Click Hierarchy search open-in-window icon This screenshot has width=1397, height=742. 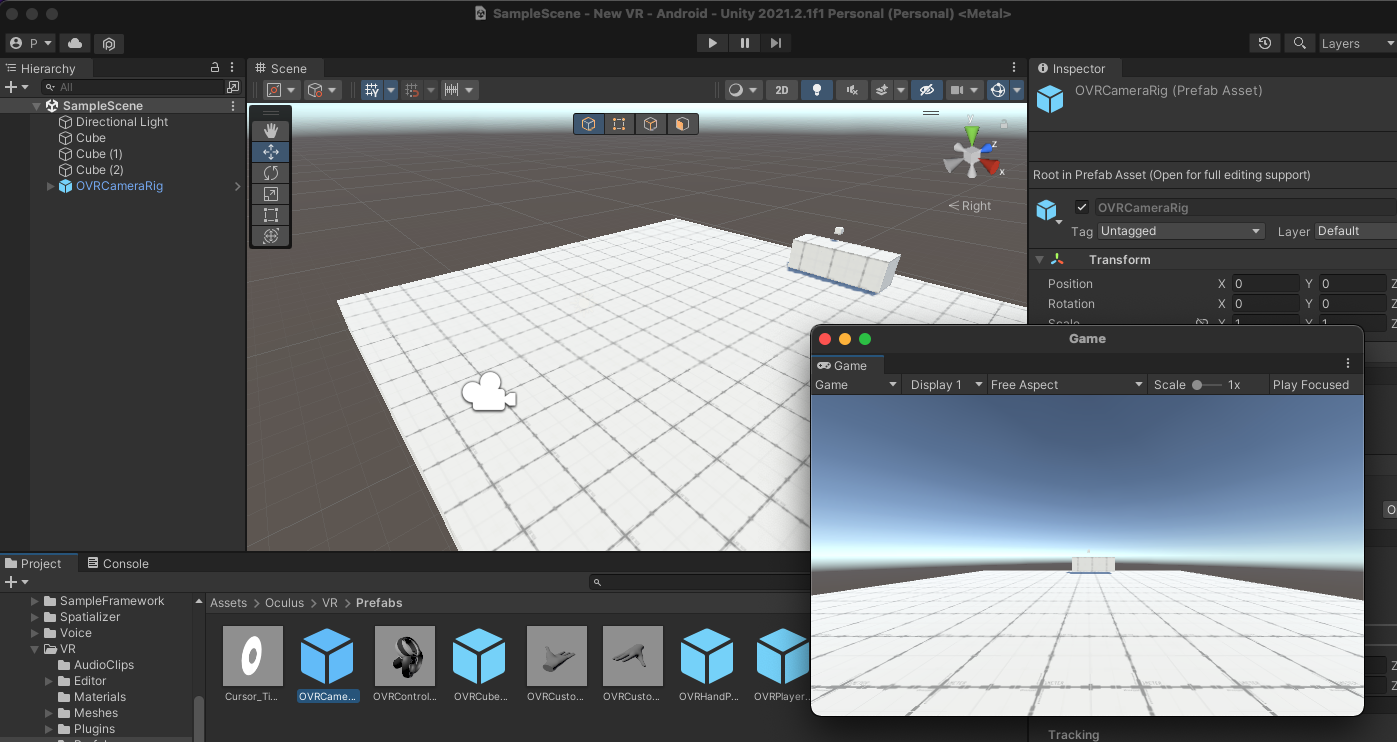coord(232,87)
